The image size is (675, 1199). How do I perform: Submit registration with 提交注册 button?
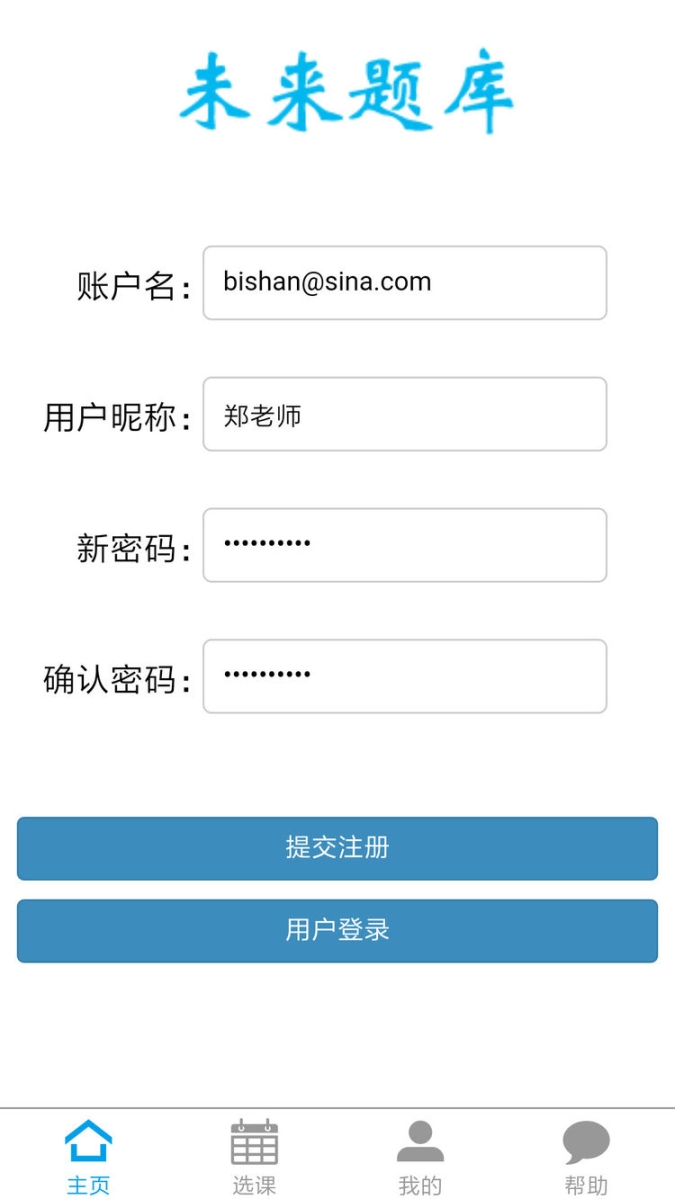coord(337,848)
